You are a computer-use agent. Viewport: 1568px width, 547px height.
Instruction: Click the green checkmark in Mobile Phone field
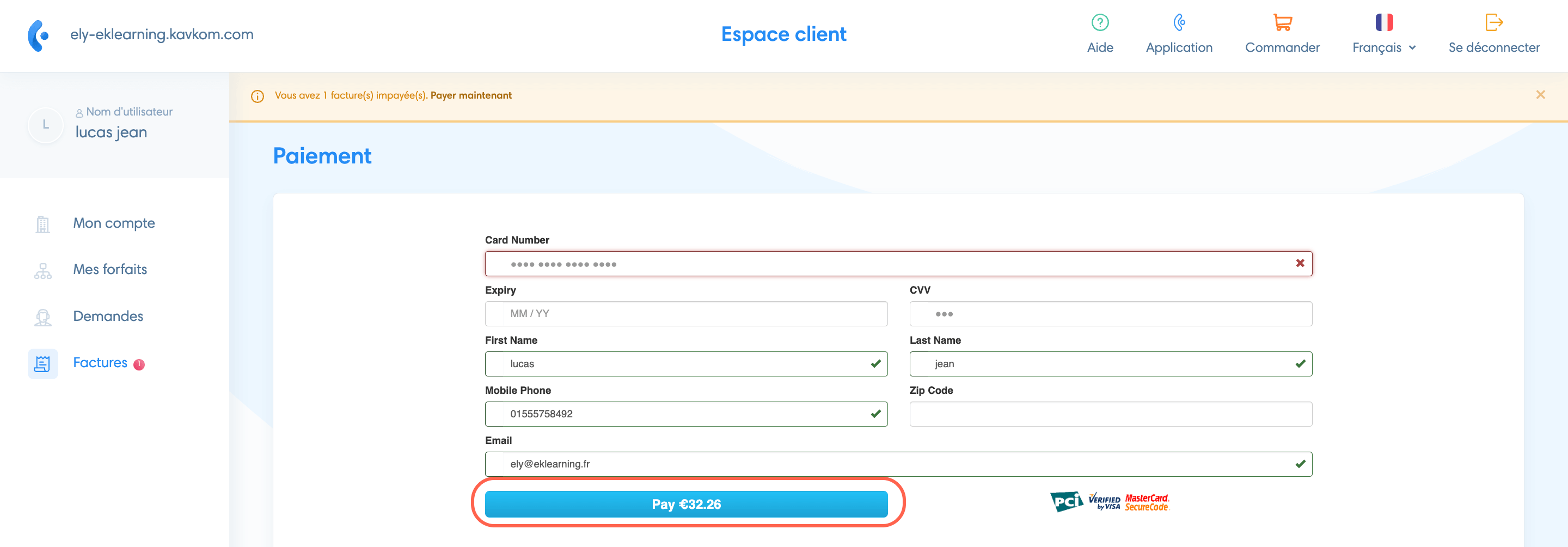(875, 414)
